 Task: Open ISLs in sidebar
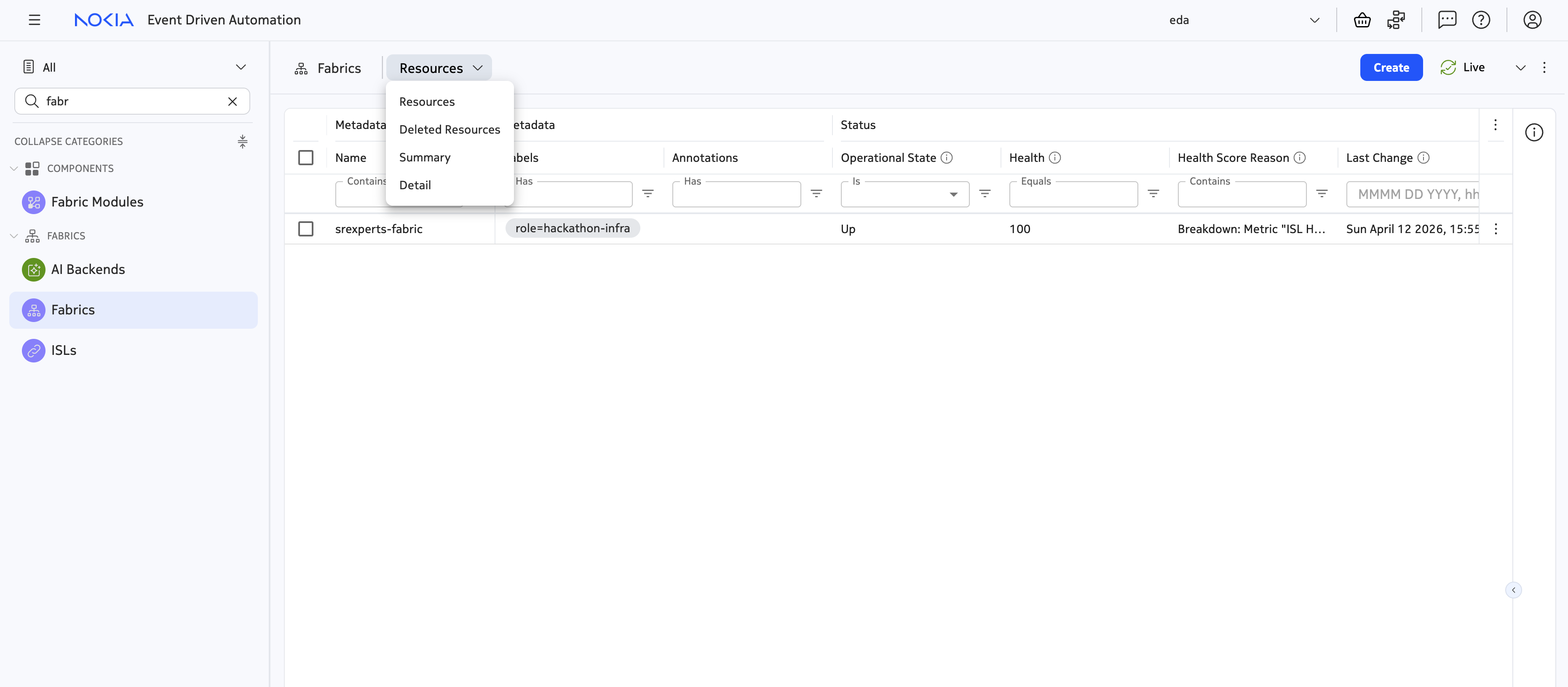(133, 351)
